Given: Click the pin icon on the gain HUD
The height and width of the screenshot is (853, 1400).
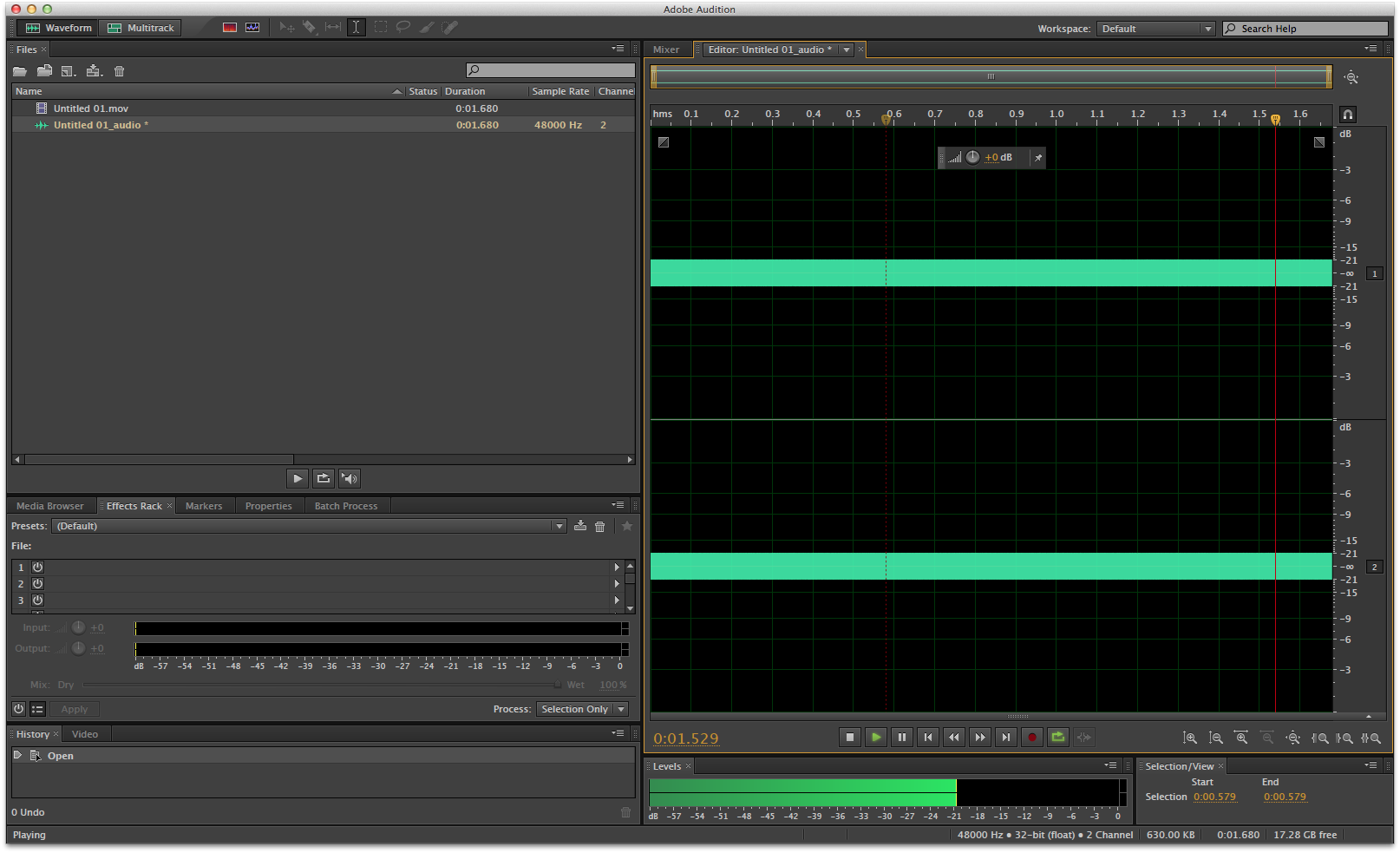Looking at the screenshot, I should coord(1038,158).
